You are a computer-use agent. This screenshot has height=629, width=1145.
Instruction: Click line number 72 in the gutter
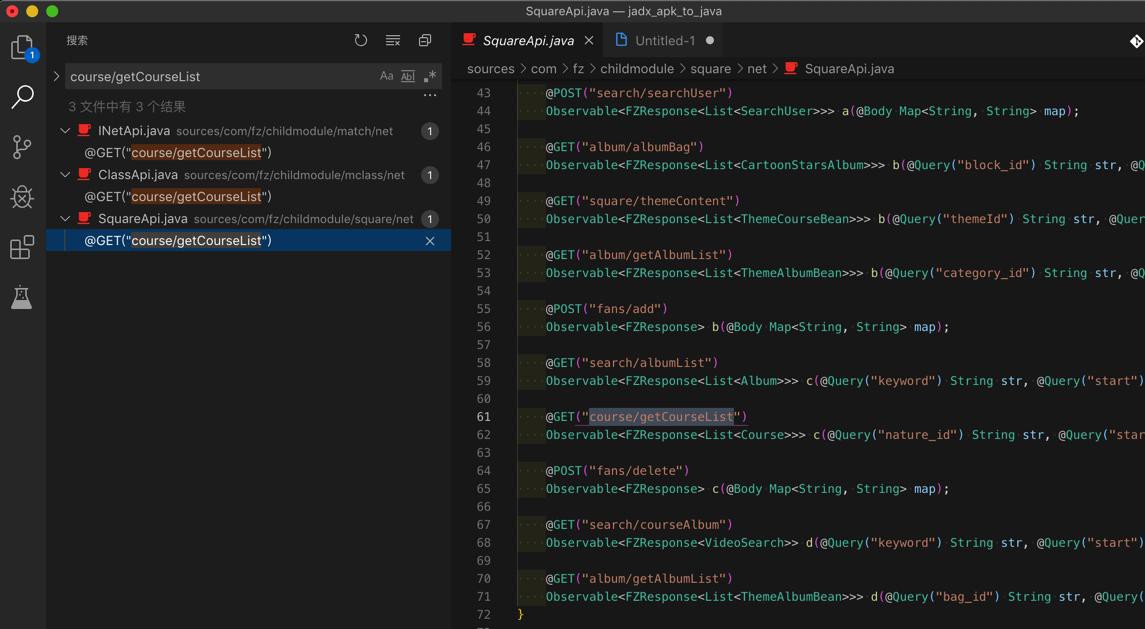pos(483,614)
